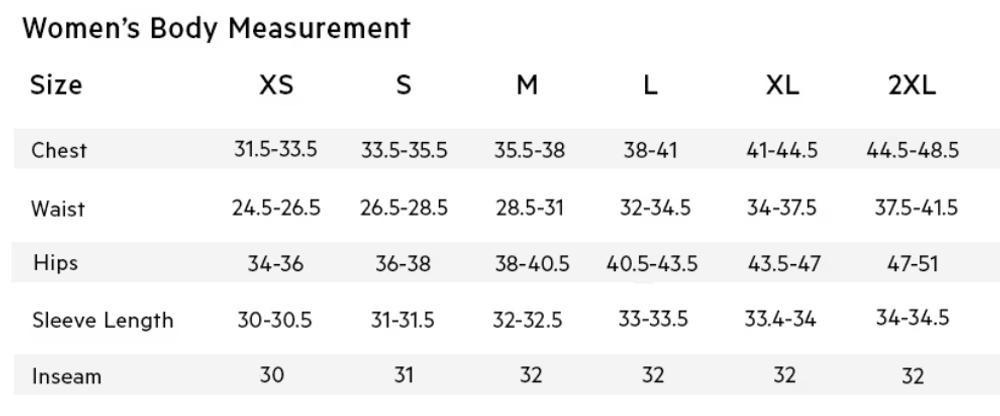Click the Women's Body Measurement heading

point(217,28)
